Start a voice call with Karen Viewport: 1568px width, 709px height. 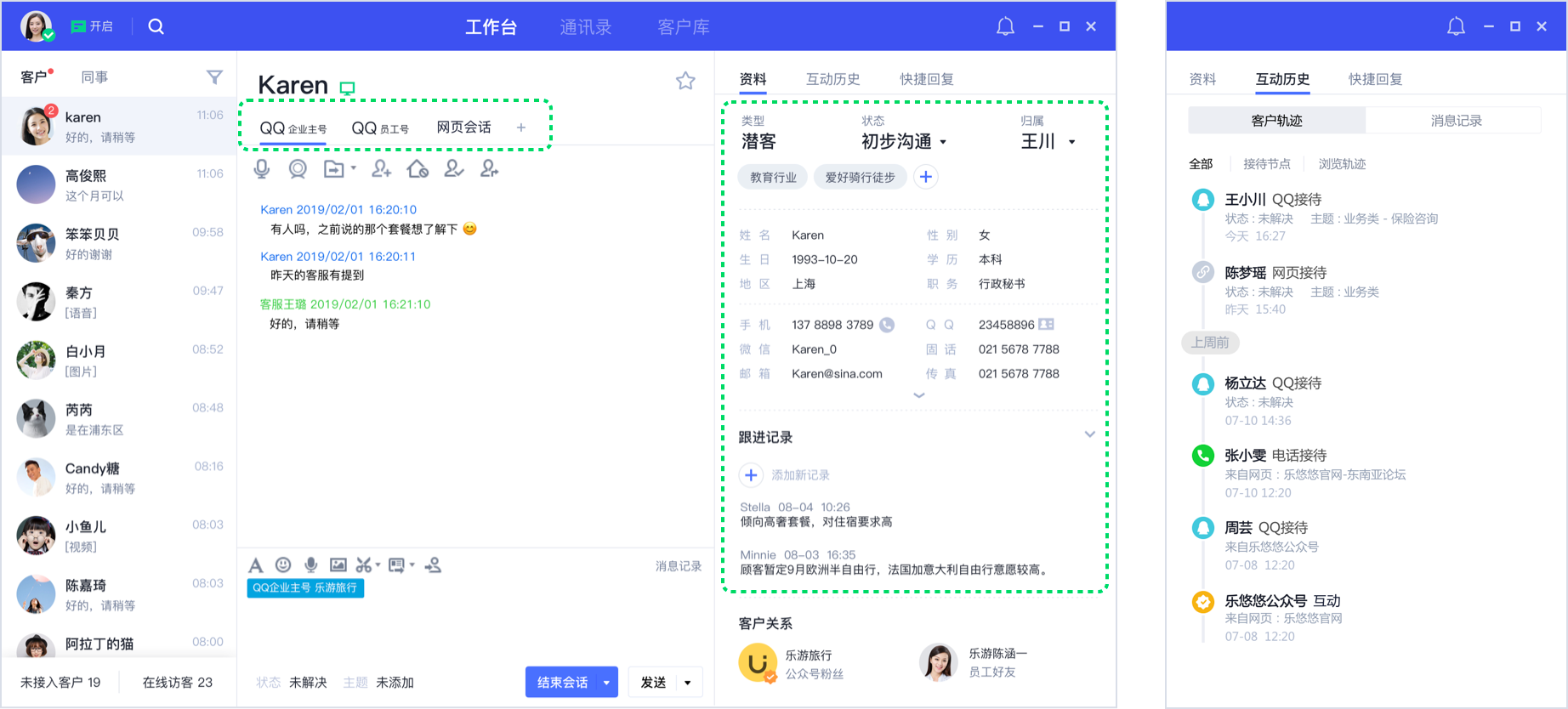click(x=262, y=169)
